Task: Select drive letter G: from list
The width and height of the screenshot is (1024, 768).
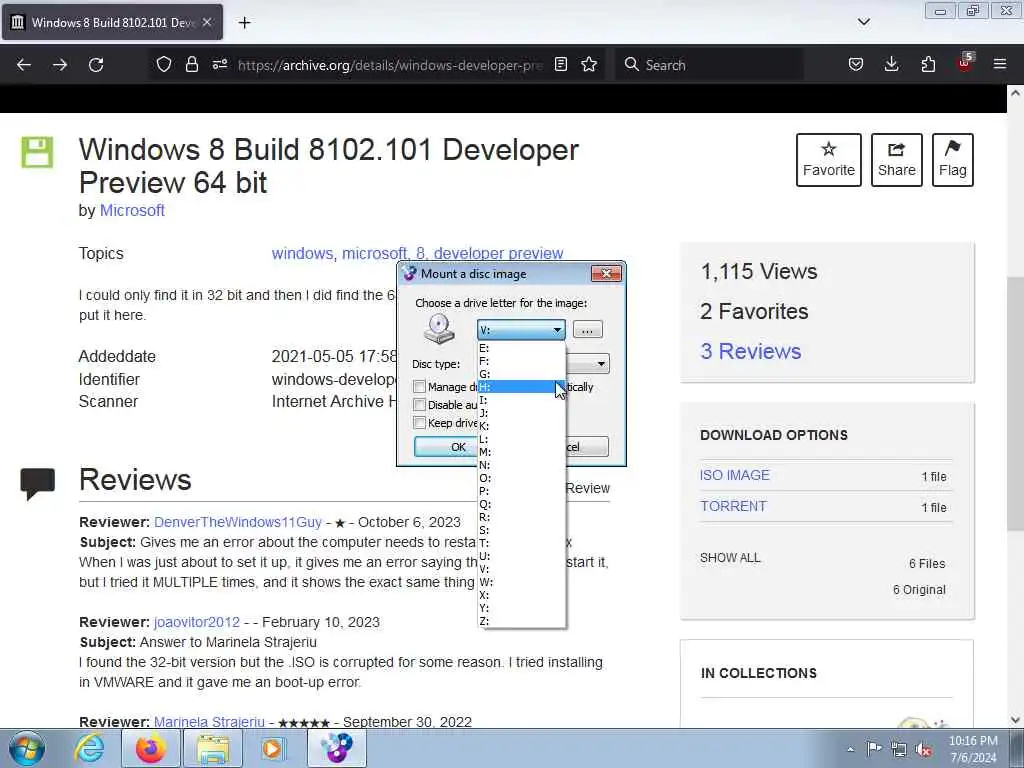Action: pos(521,374)
